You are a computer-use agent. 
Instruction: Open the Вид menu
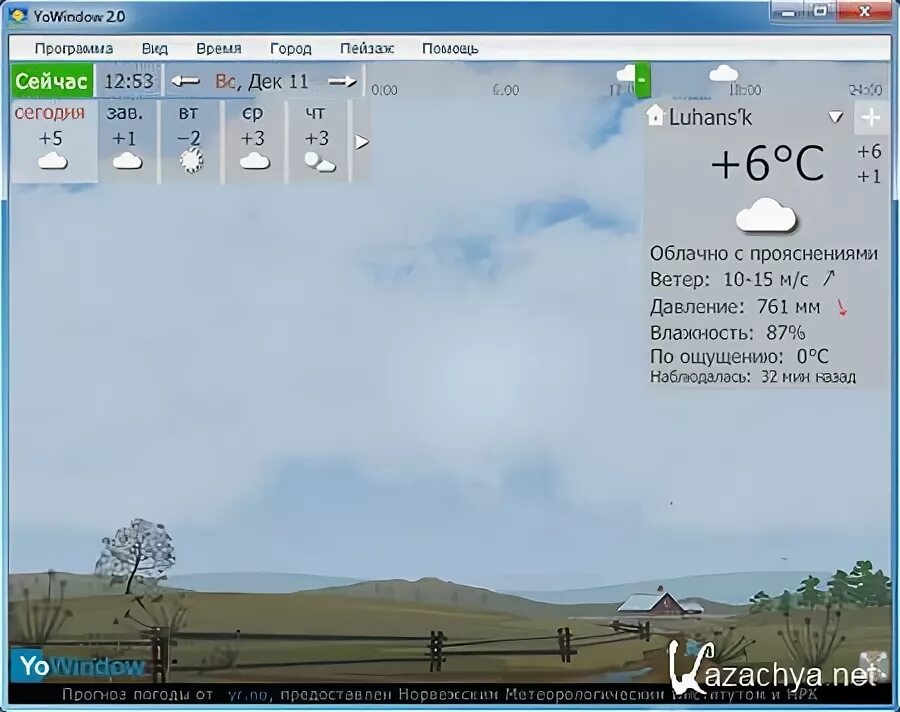click(x=154, y=49)
